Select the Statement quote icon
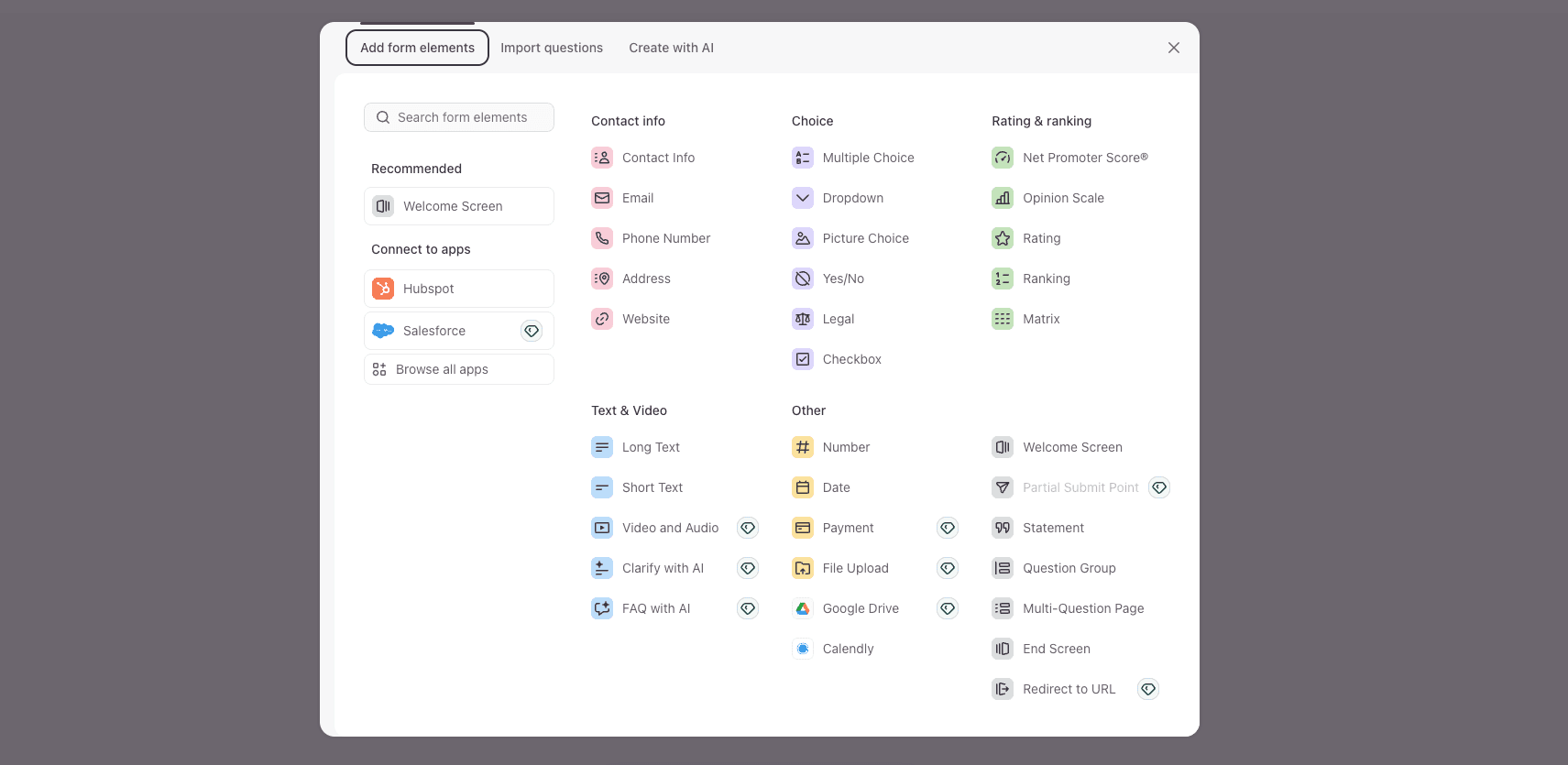This screenshot has width=1568, height=765. tap(1003, 528)
